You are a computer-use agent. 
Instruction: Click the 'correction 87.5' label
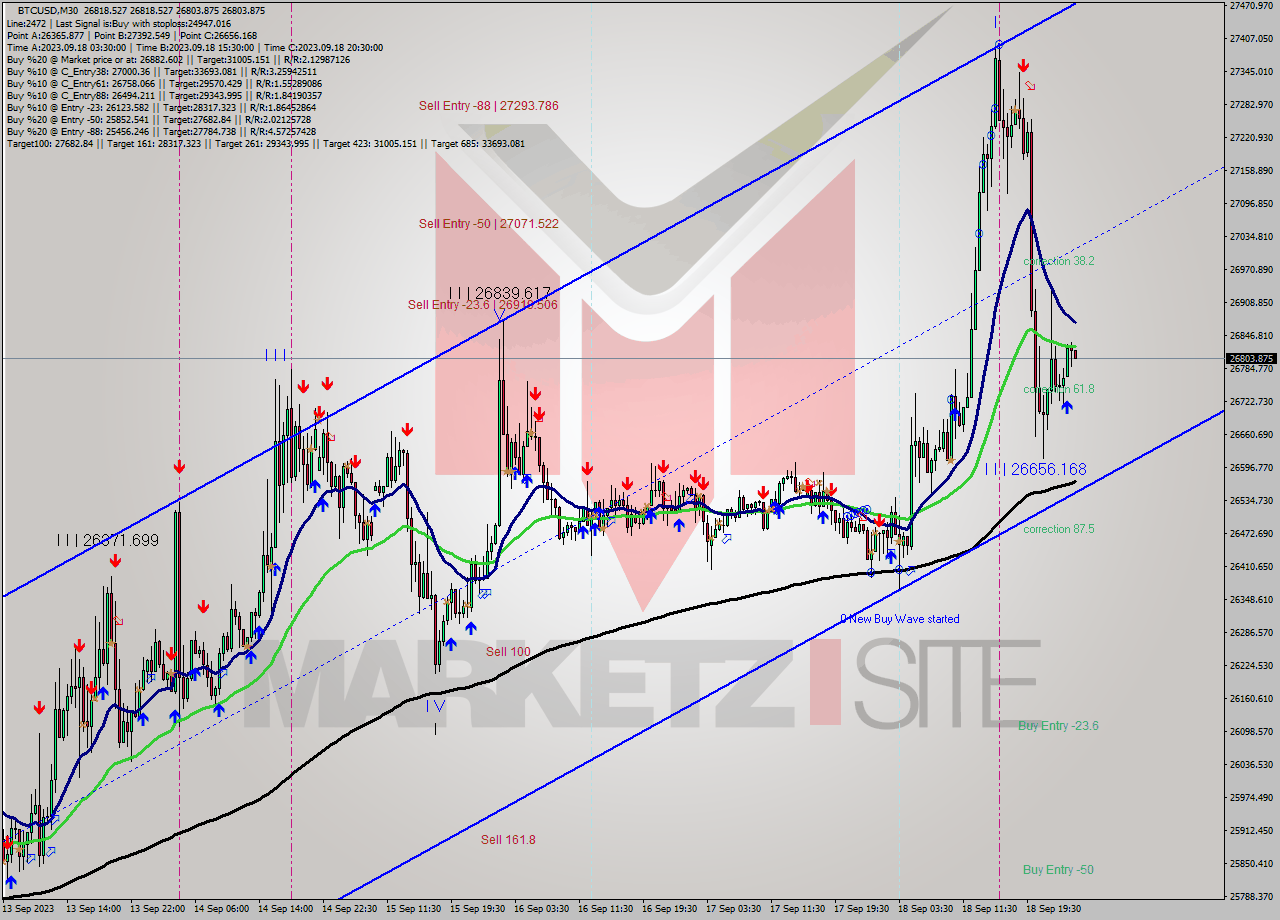(x=1059, y=529)
